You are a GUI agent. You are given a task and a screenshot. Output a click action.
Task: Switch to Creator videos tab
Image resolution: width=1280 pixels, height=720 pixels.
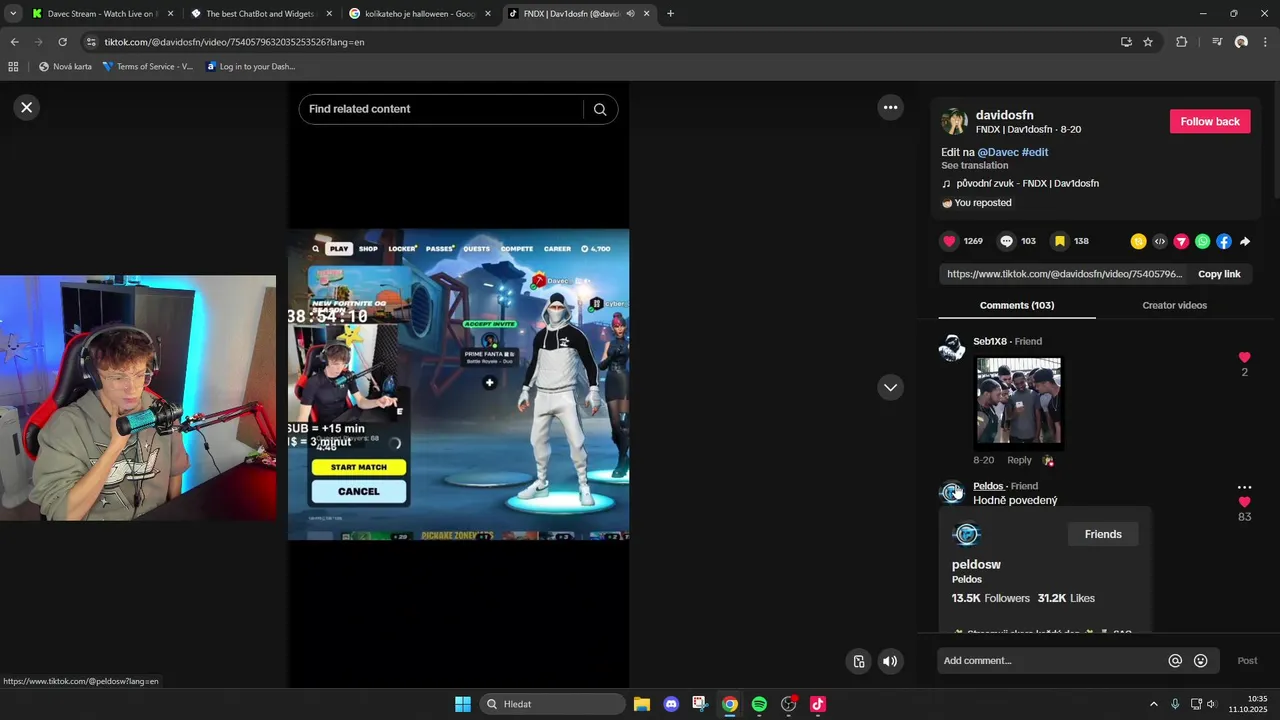[x=1174, y=305]
